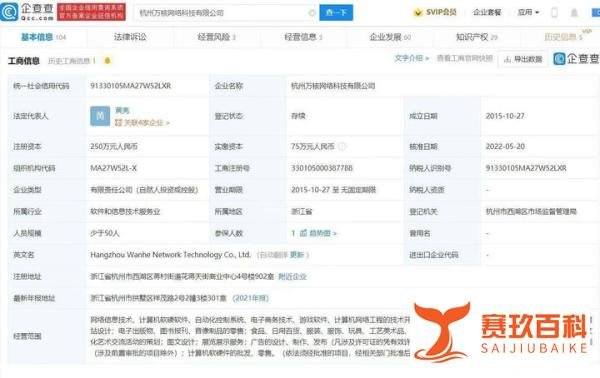
Task: Select registration authority 杭州市西湖区市场监督管理局
Action: [x=531, y=212]
